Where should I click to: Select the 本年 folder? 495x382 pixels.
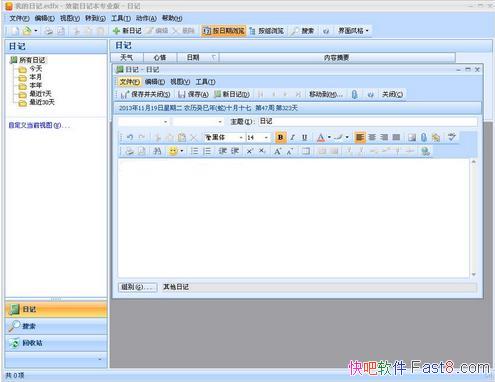point(36,85)
